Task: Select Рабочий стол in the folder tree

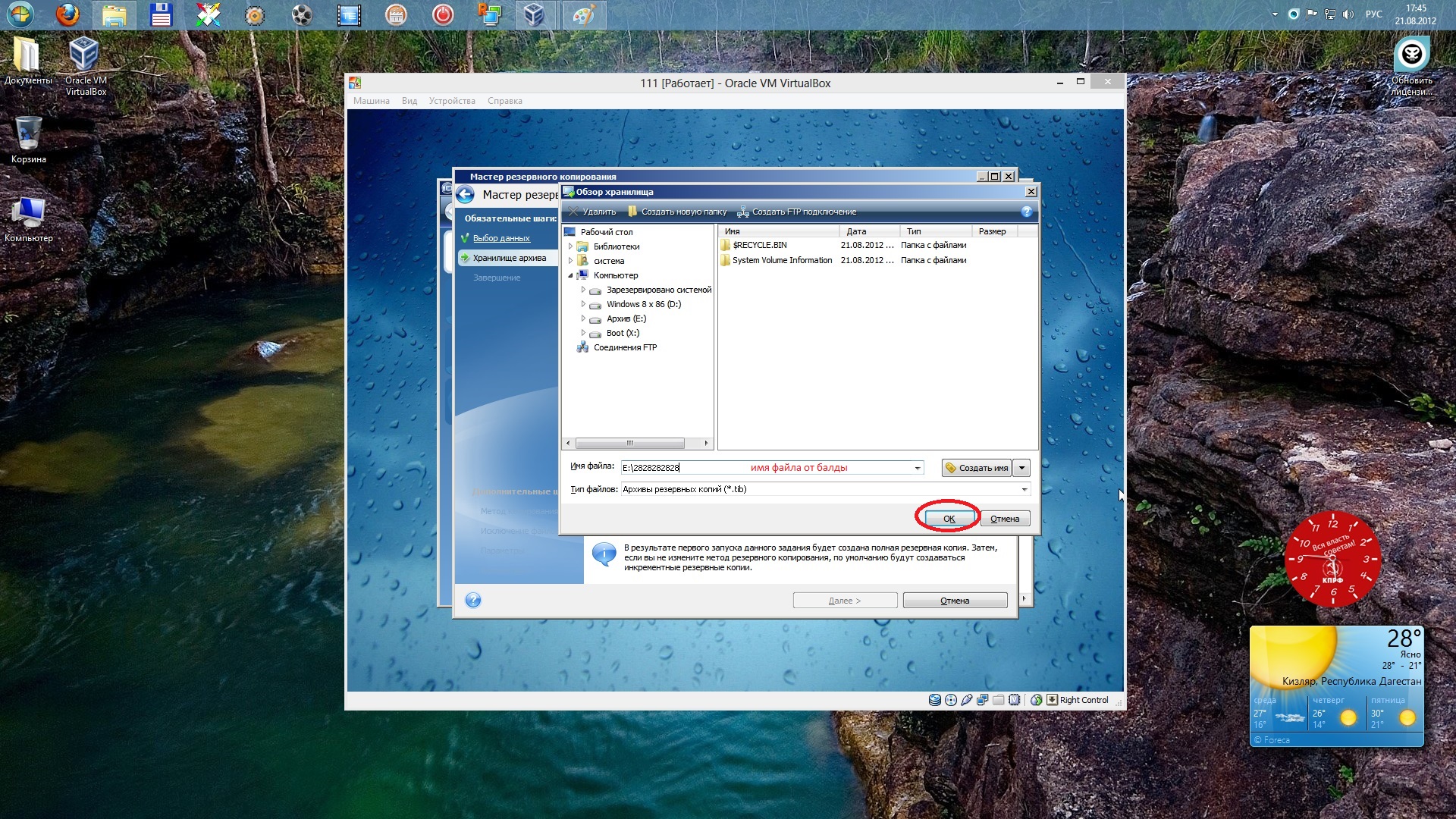Action: pos(606,232)
